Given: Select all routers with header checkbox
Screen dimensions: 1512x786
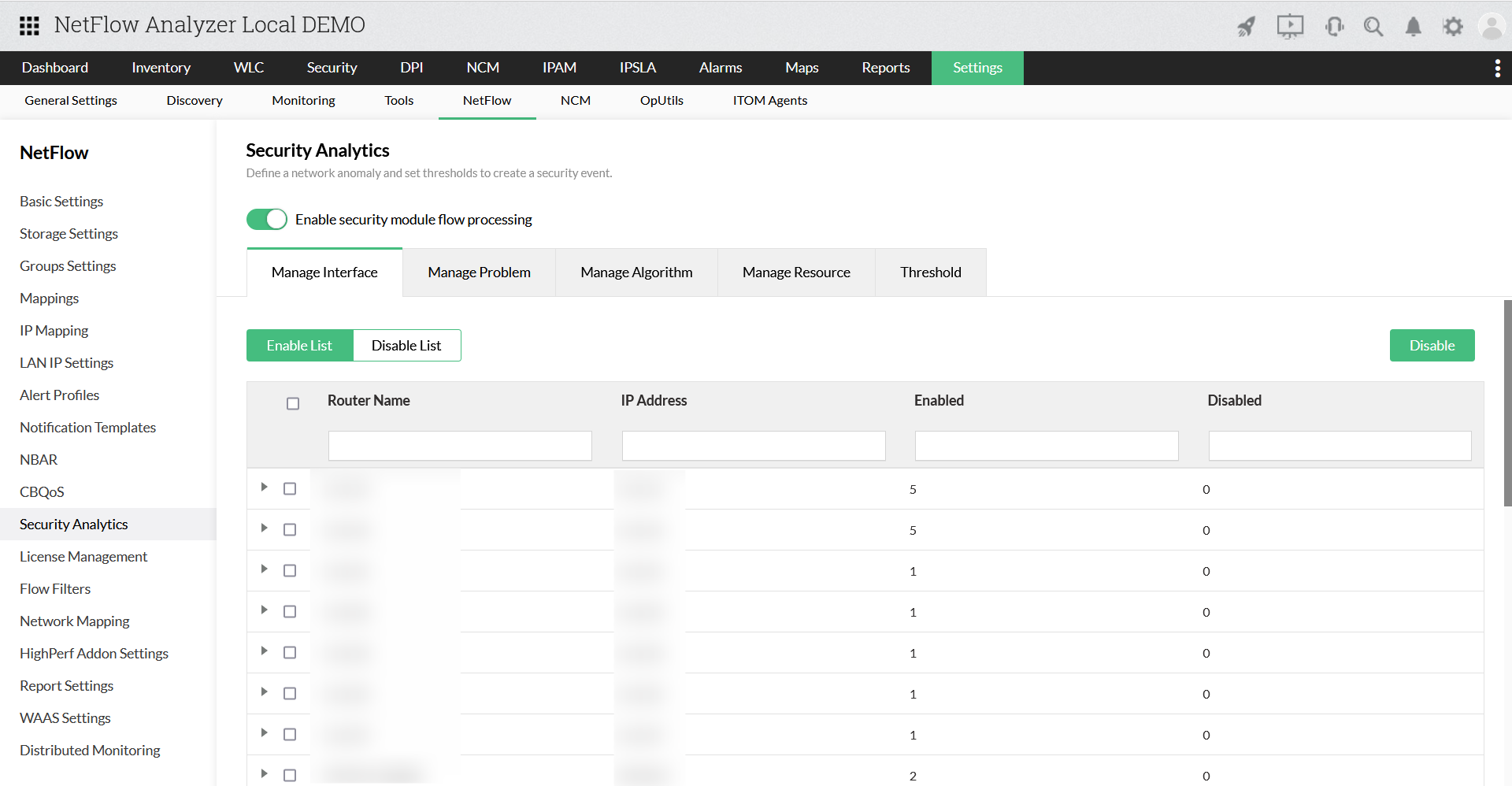Looking at the screenshot, I should [292, 403].
